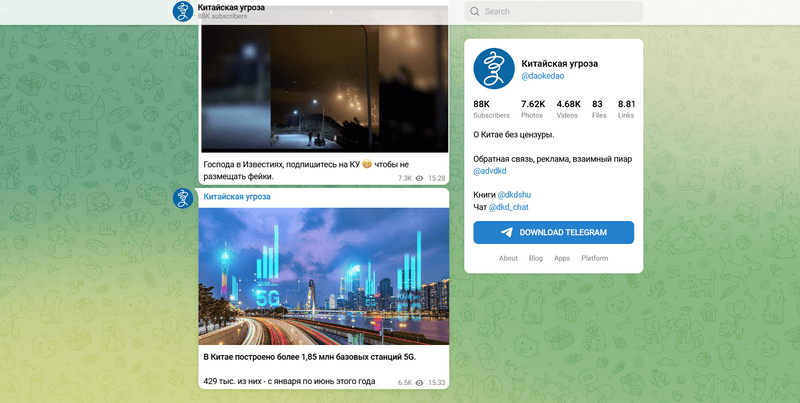Open the About footer link
This screenshot has height=403, width=800.
pyautogui.click(x=508, y=258)
